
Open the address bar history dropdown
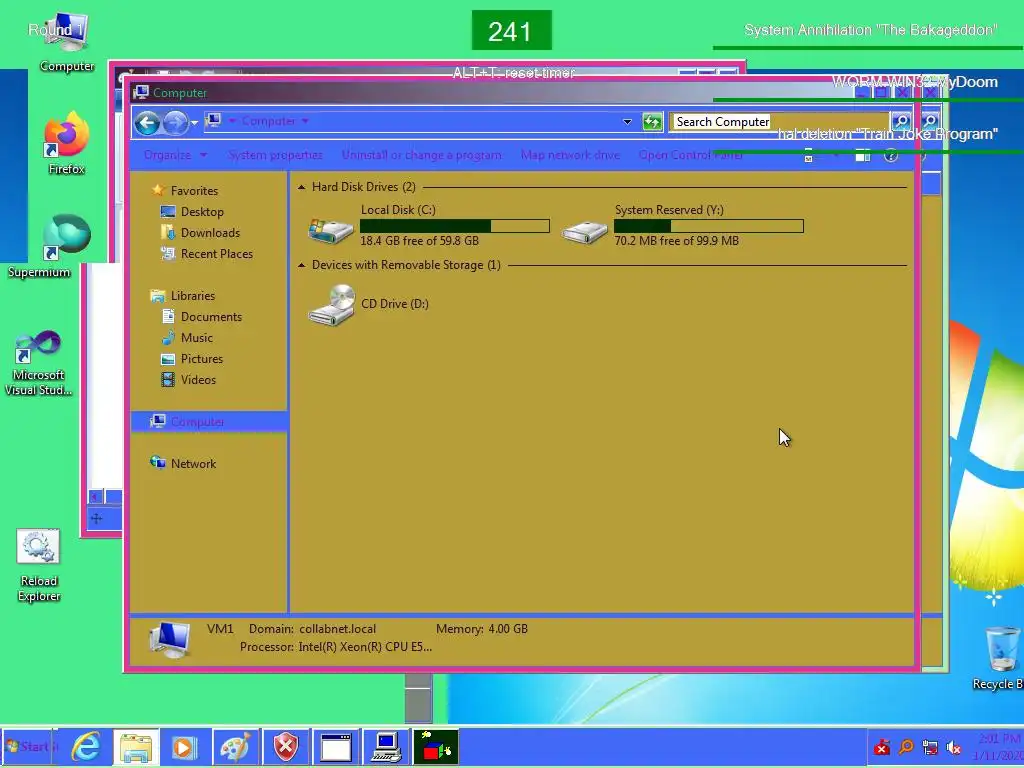(627, 121)
